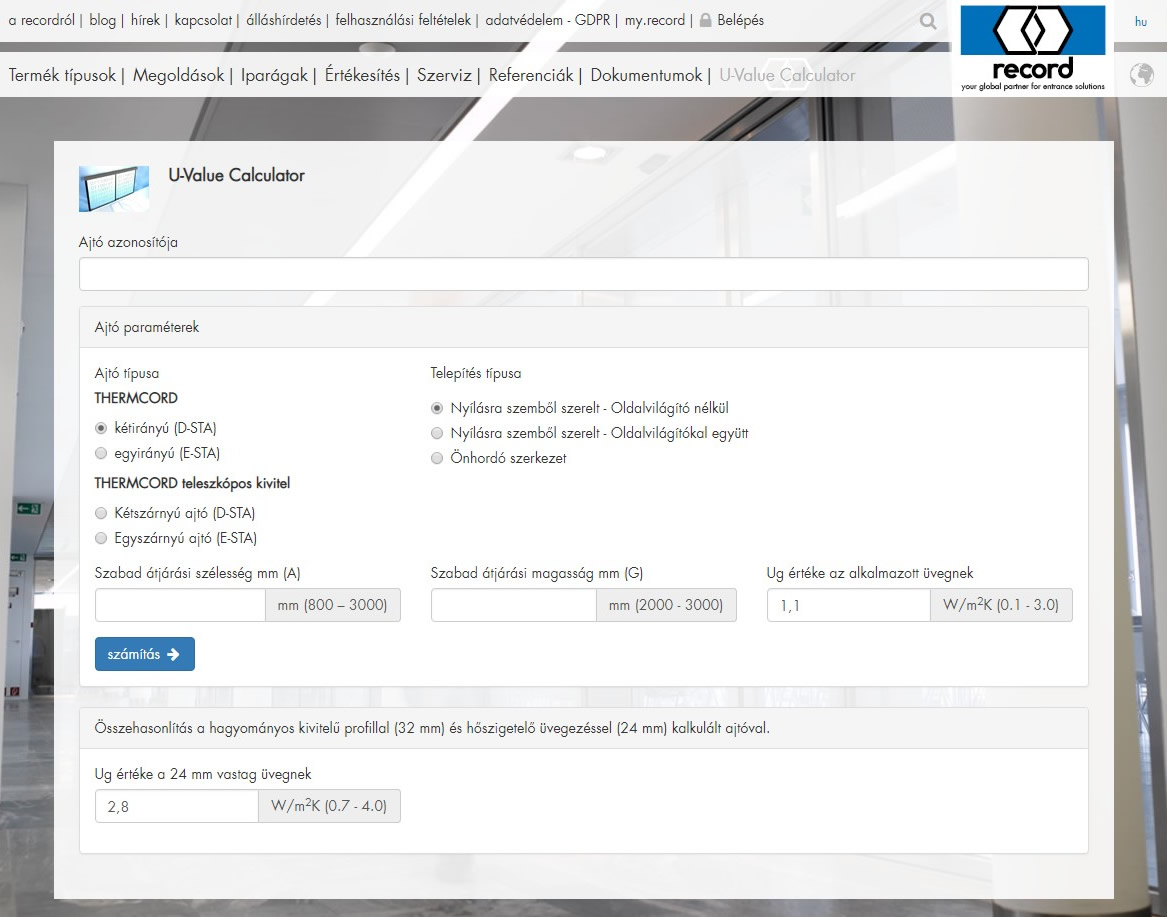Image resolution: width=1167 pixels, height=917 pixels.
Task: Open the adatvédelem - GDPR link
Action: (x=548, y=20)
